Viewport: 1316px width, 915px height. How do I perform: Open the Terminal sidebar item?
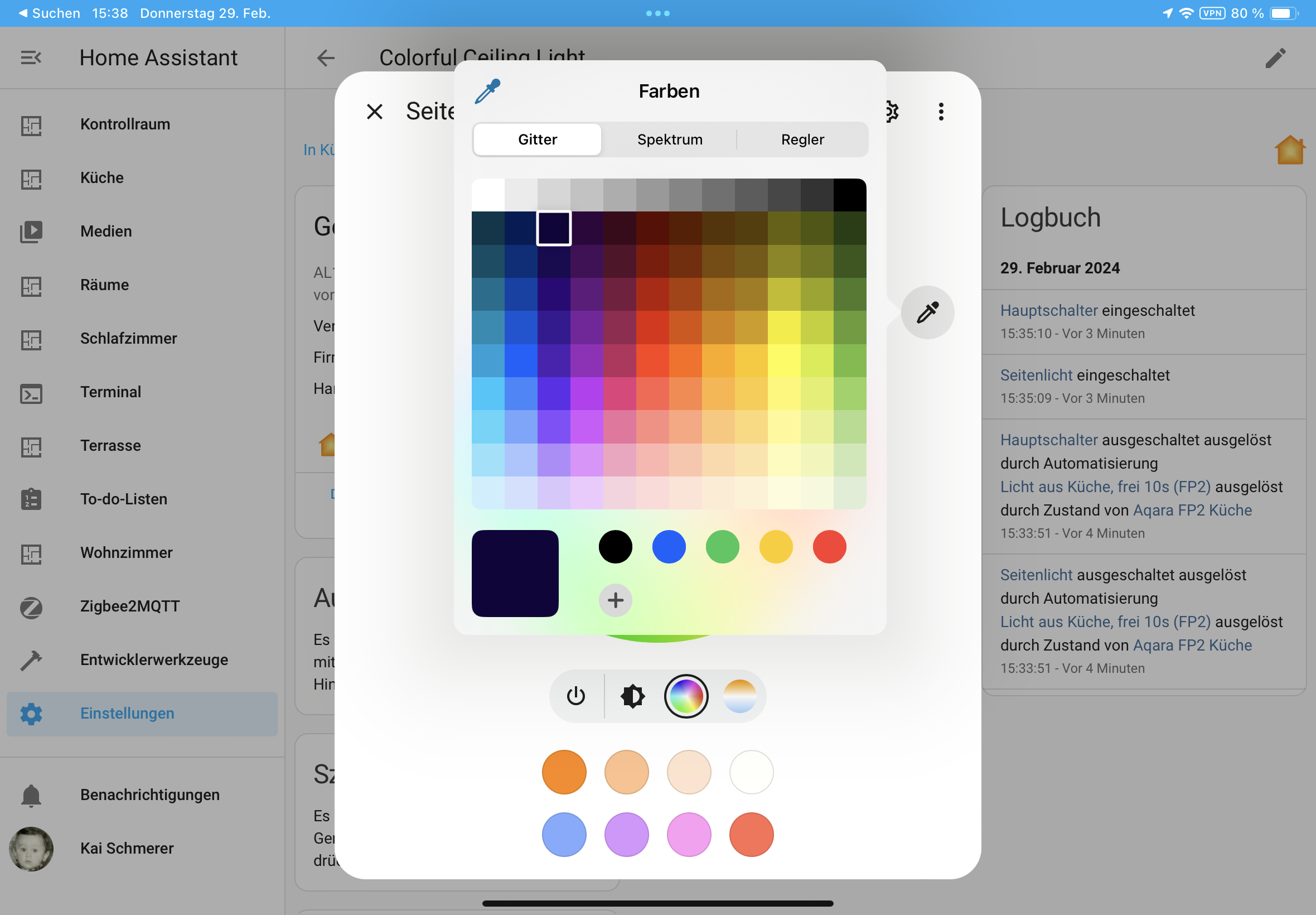coord(110,392)
